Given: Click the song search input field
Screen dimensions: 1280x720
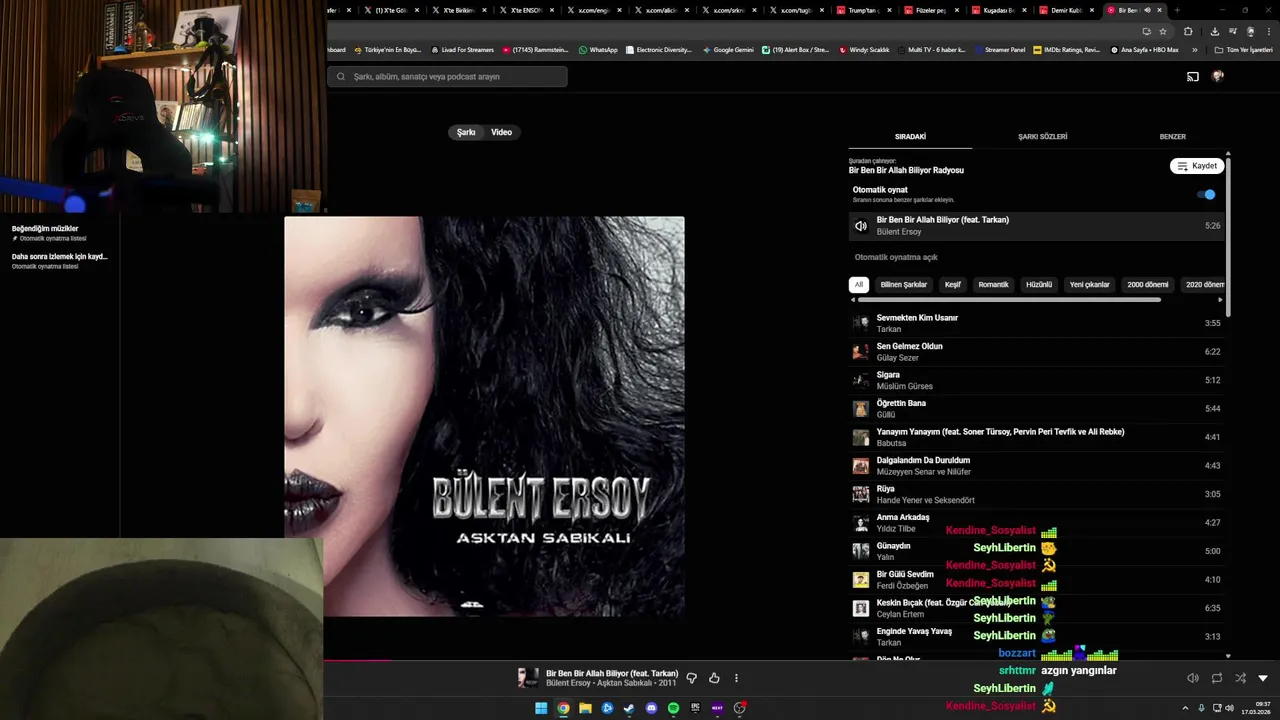Looking at the screenshot, I should click(x=447, y=77).
